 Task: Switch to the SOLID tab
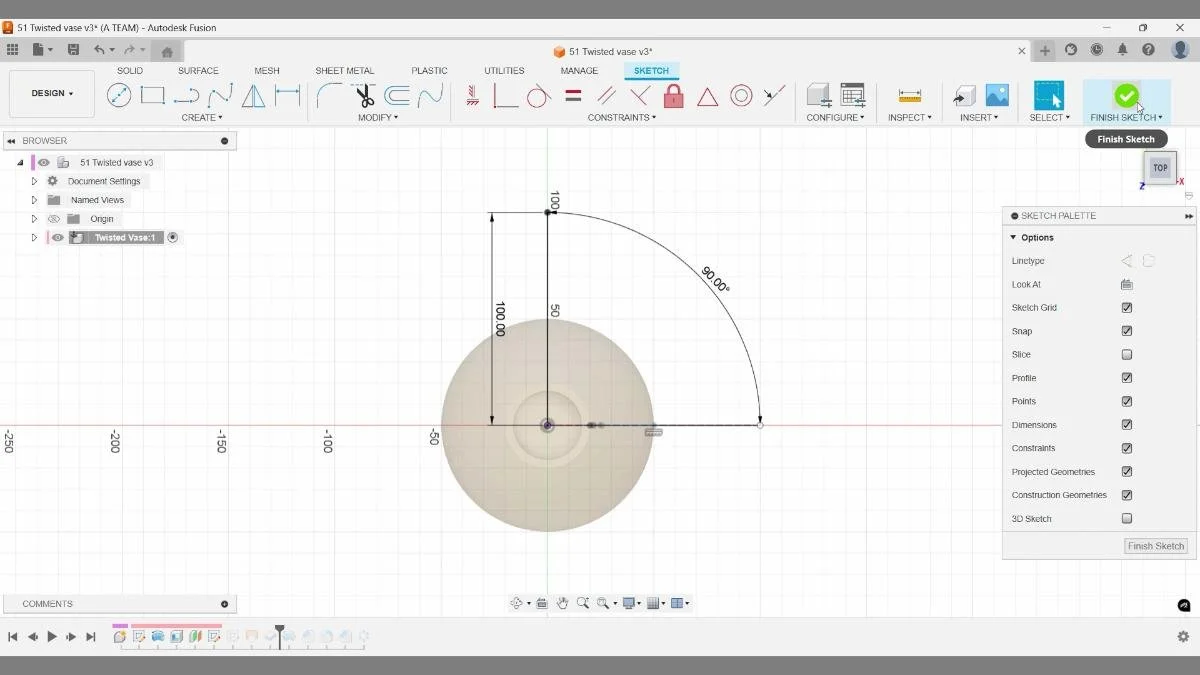click(x=129, y=70)
